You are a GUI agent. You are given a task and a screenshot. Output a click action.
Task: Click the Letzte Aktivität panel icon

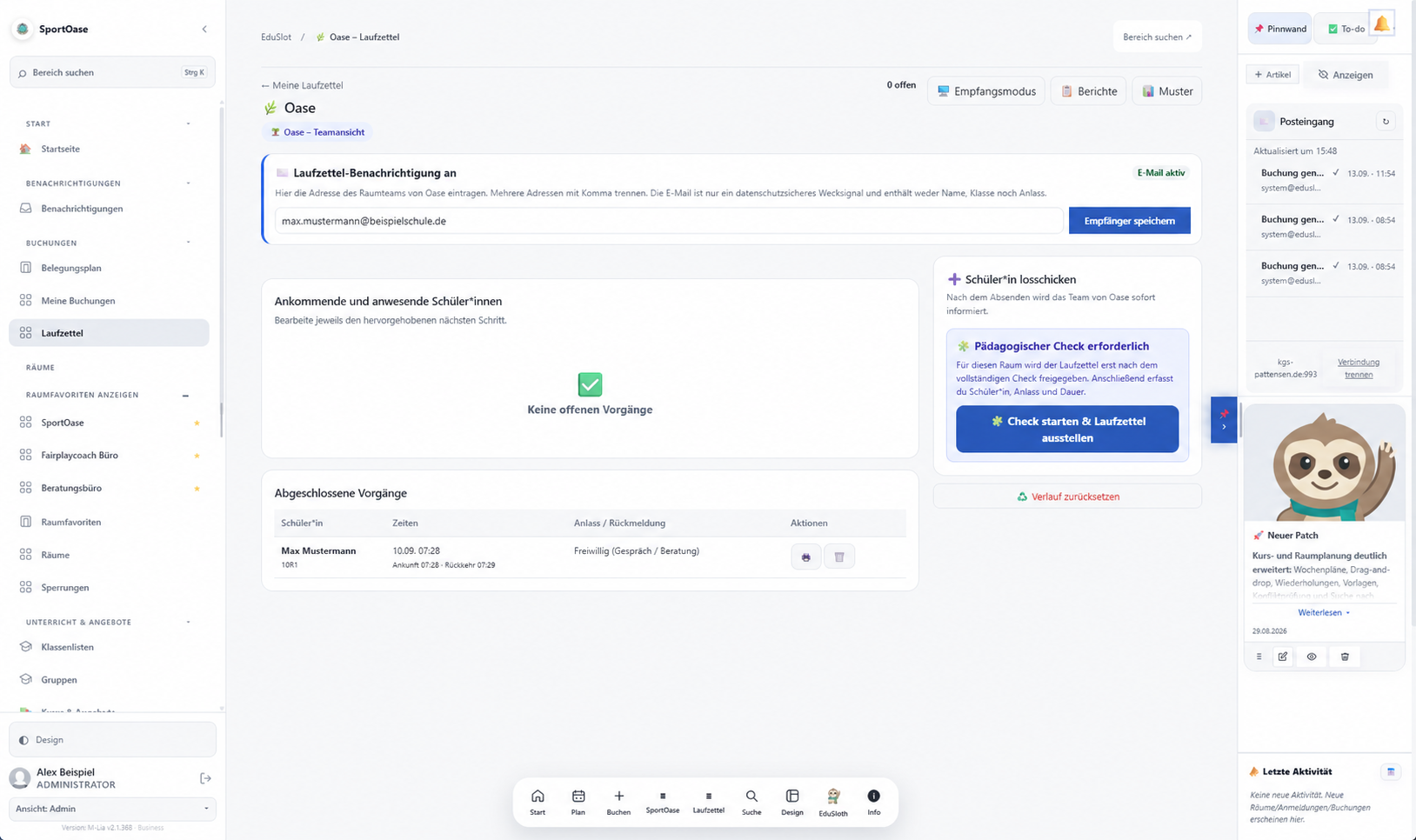tap(1390, 771)
